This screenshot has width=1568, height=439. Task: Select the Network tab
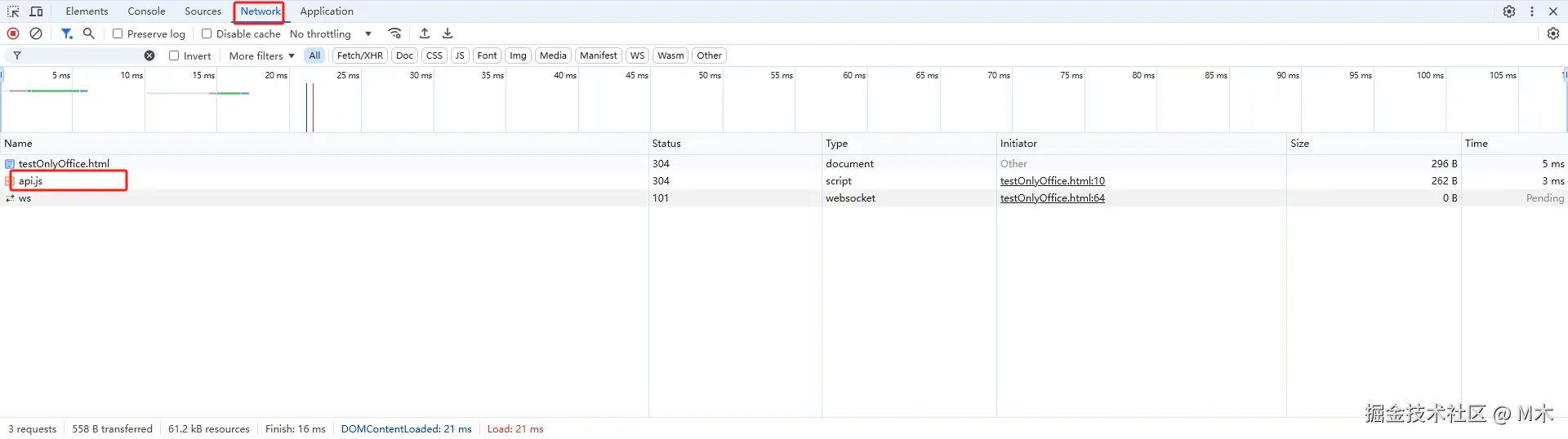[x=261, y=11]
